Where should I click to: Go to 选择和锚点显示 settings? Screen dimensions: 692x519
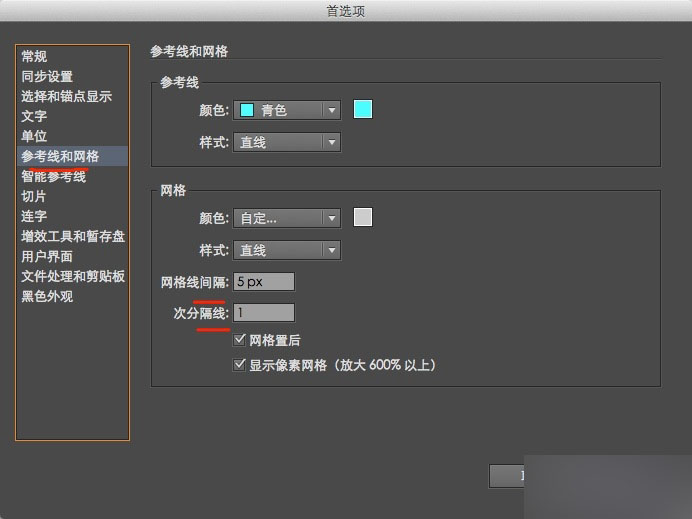coord(66,97)
